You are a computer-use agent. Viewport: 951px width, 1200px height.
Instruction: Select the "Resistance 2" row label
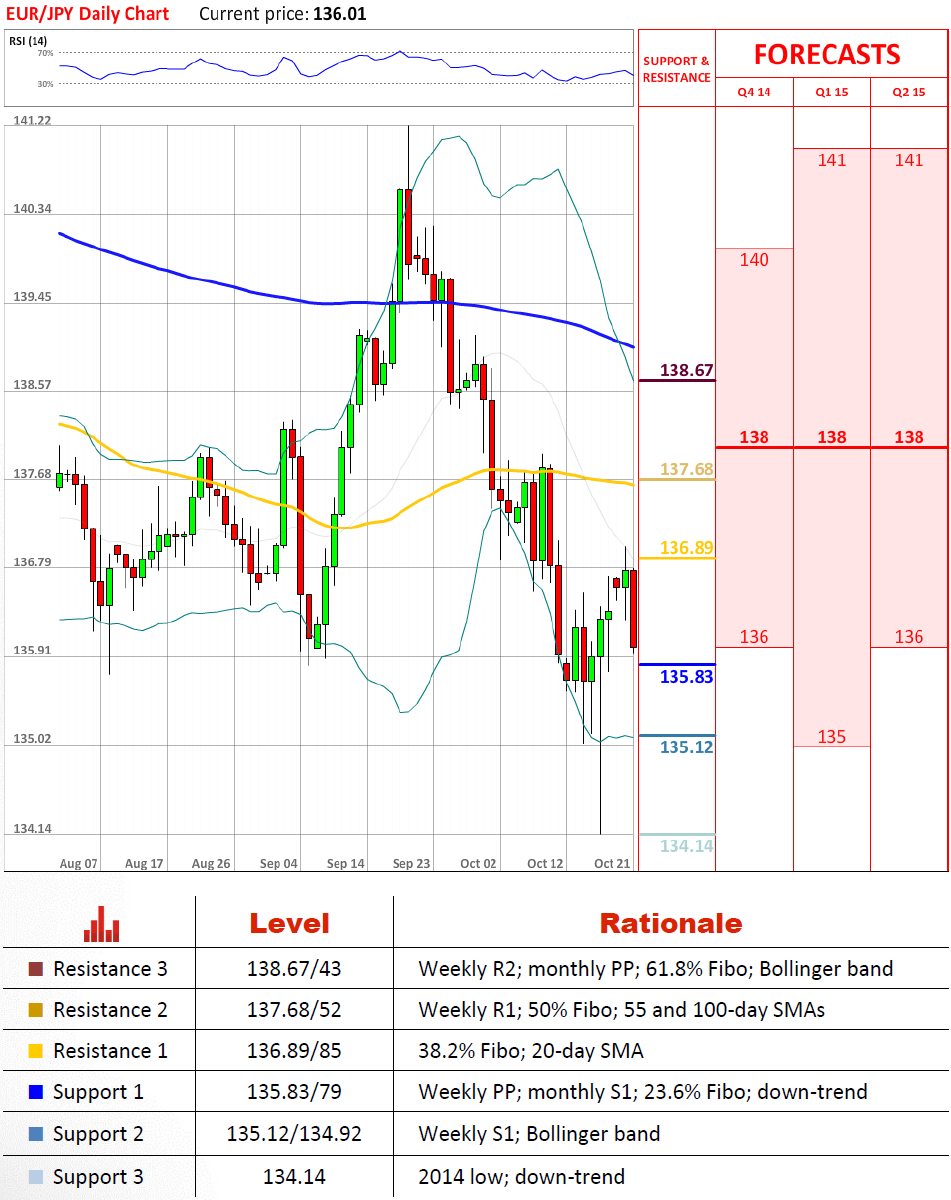[110, 1010]
